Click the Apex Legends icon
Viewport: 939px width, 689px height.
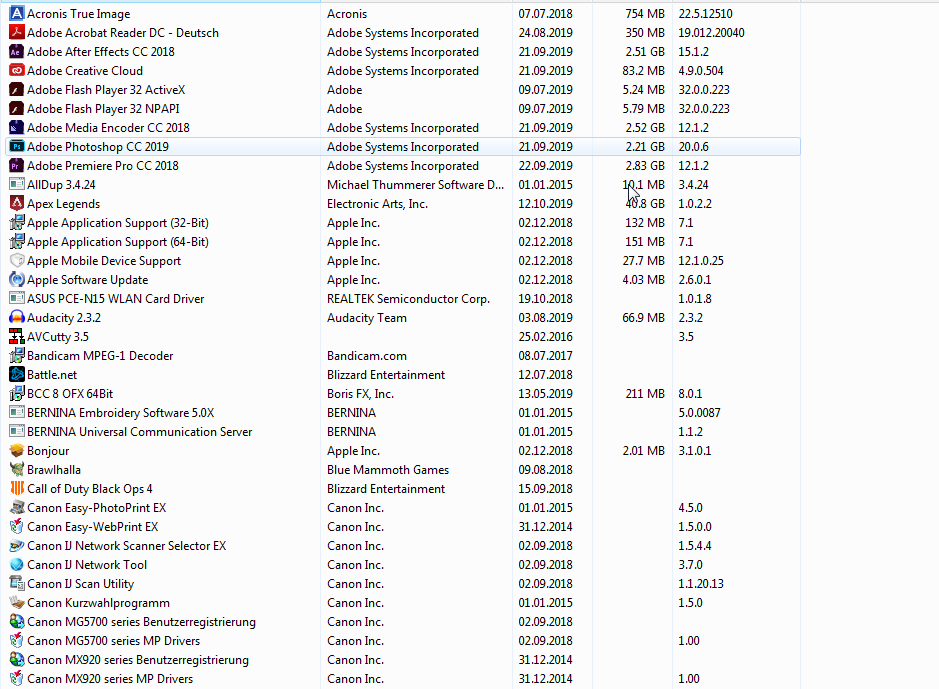tap(17, 204)
